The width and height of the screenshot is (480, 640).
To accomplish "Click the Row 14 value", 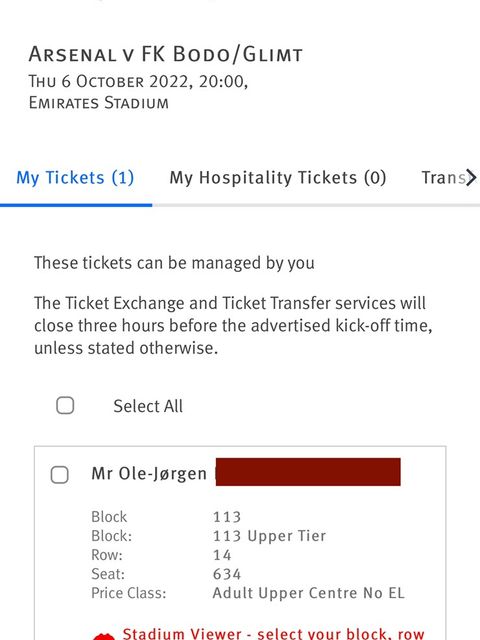I will 222,555.
